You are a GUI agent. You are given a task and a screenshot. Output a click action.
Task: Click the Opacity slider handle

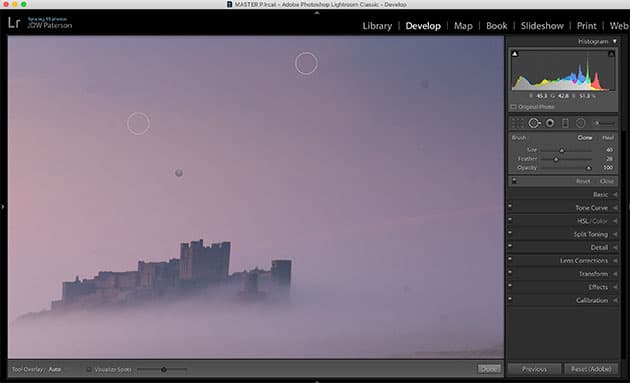(x=588, y=168)
